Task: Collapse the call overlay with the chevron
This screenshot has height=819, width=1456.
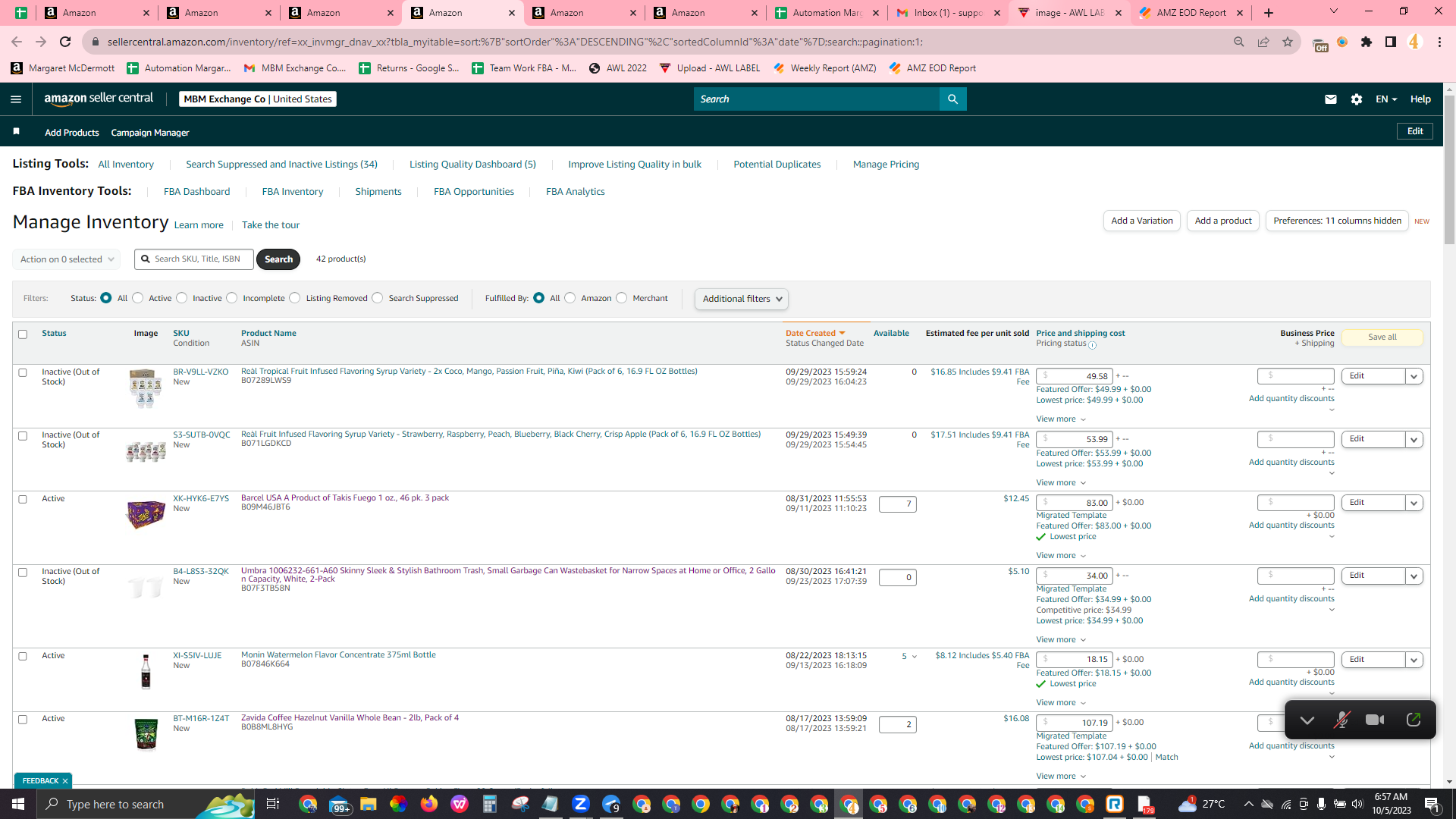Action: pos(1307,720)
